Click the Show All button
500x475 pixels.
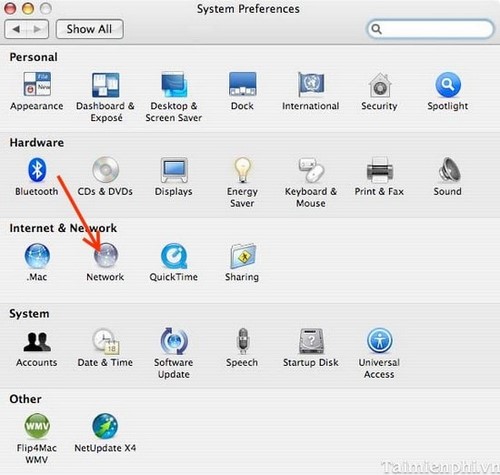(x=90, y=29)
